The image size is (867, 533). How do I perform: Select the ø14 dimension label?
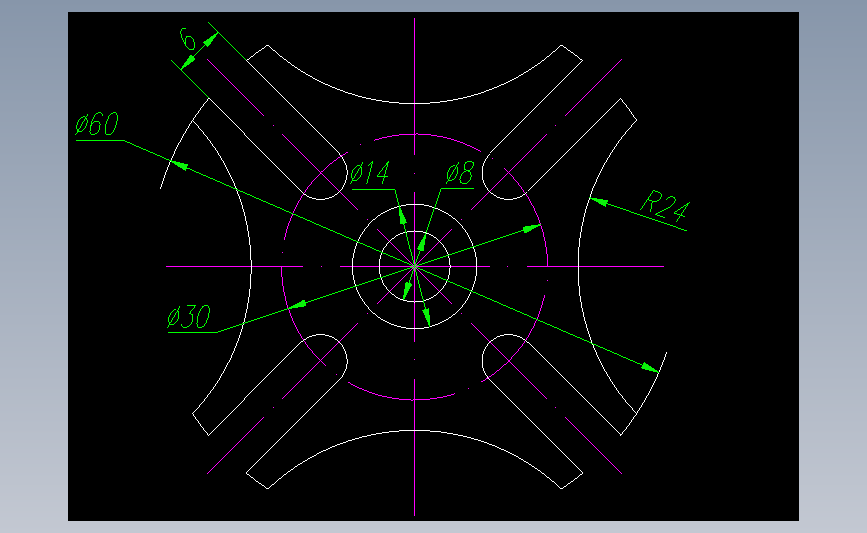(370, 174)
